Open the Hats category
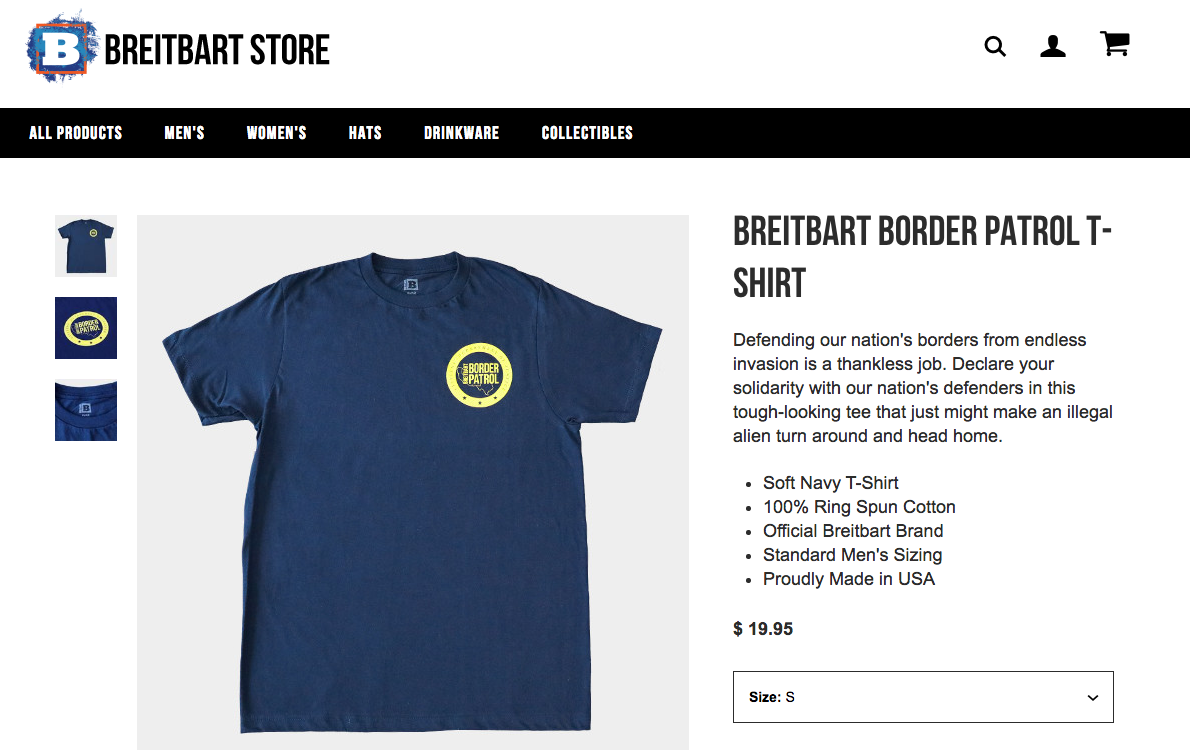1190x750 pixels. (x=365, y=133)
